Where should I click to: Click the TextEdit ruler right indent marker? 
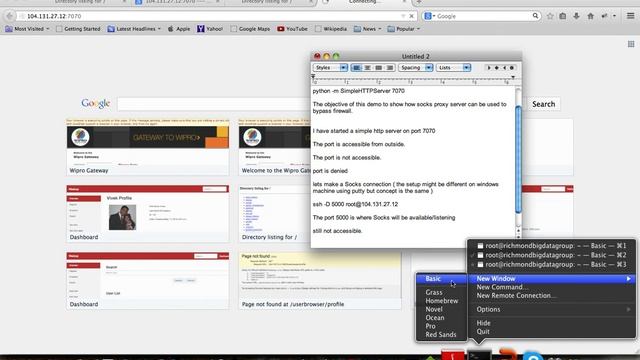(513, 77)
